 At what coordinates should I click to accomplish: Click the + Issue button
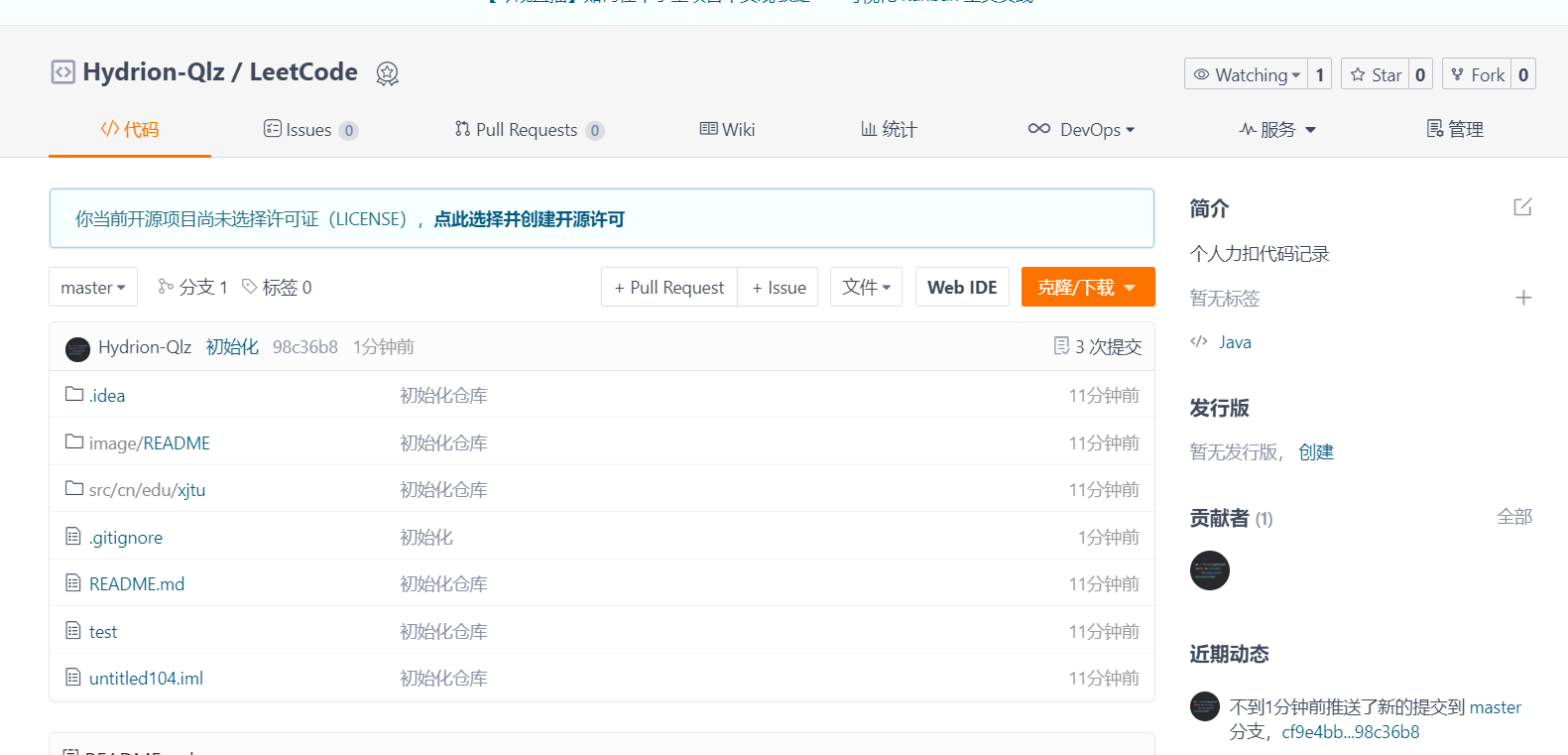point(779,287)
